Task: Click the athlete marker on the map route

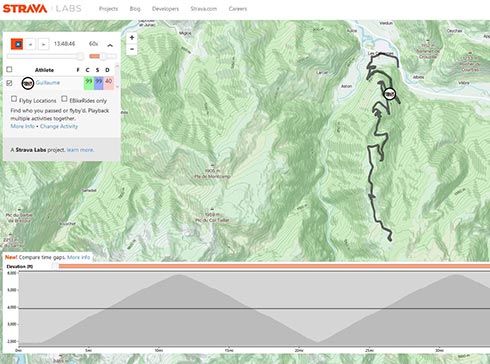Action: [x=390, y=94]
